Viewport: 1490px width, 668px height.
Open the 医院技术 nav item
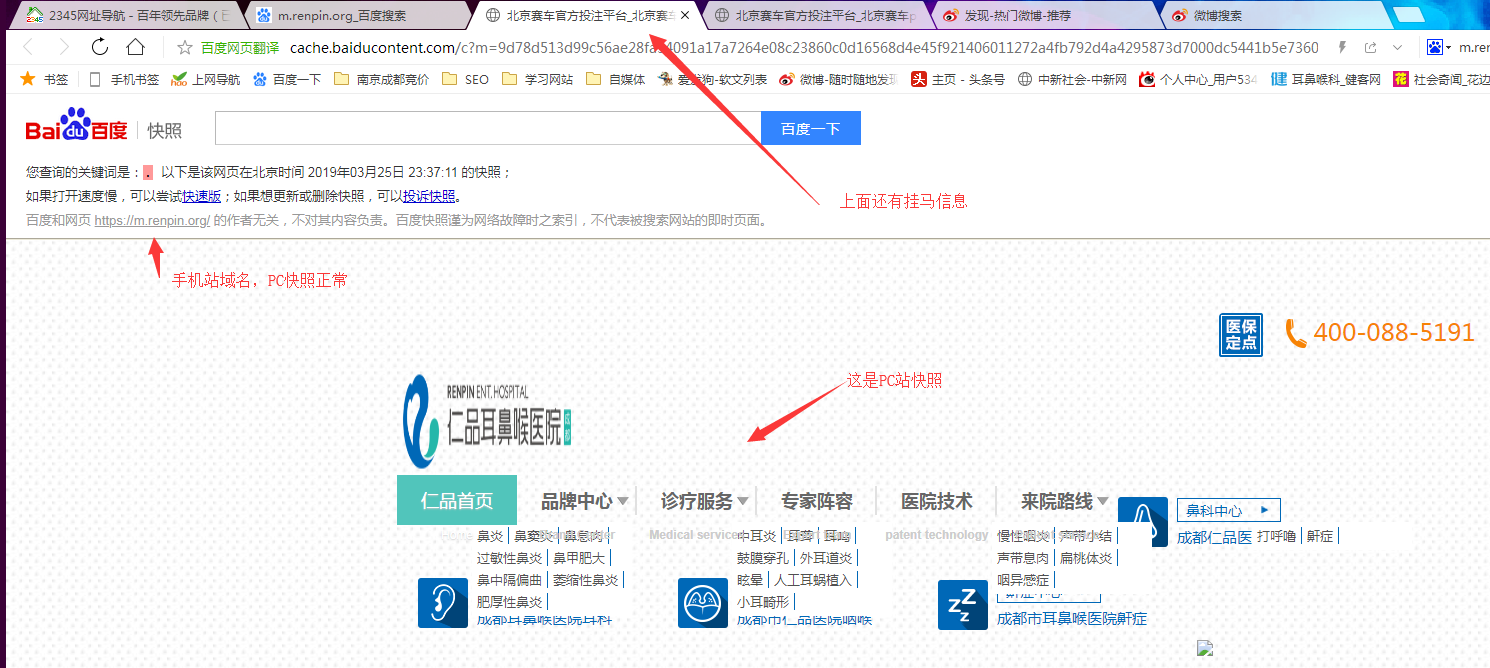(x=937, y=501)
